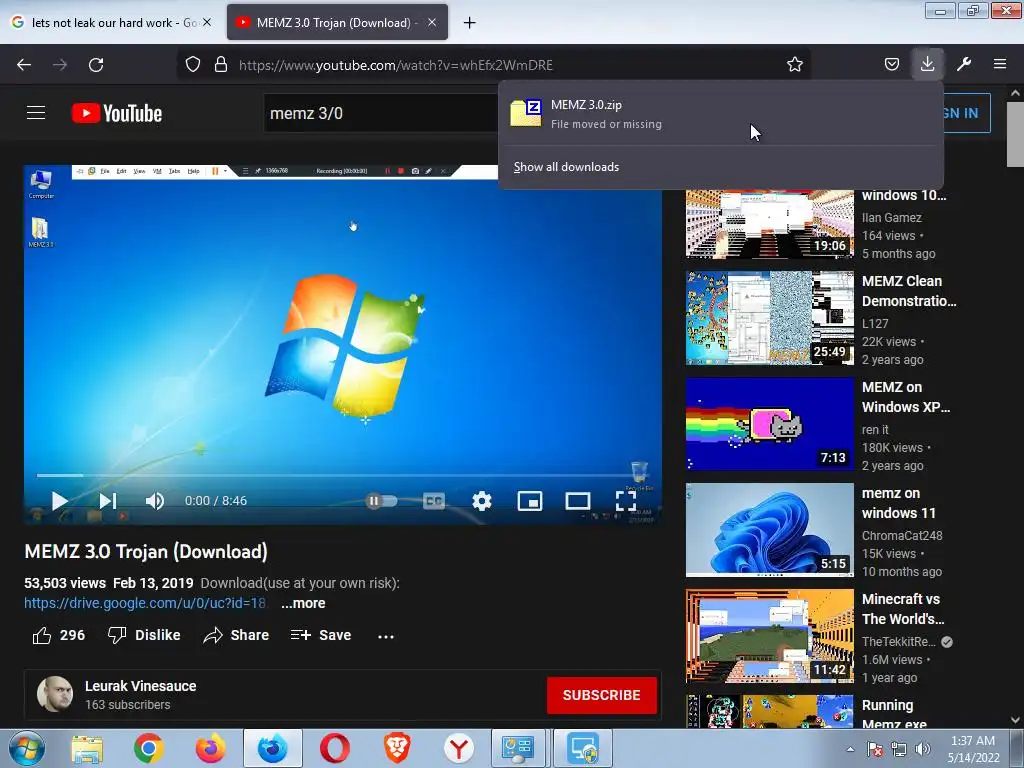This screenshot has width=1024, height=768.
Task: Skip to next video
Action: [108, 501]
